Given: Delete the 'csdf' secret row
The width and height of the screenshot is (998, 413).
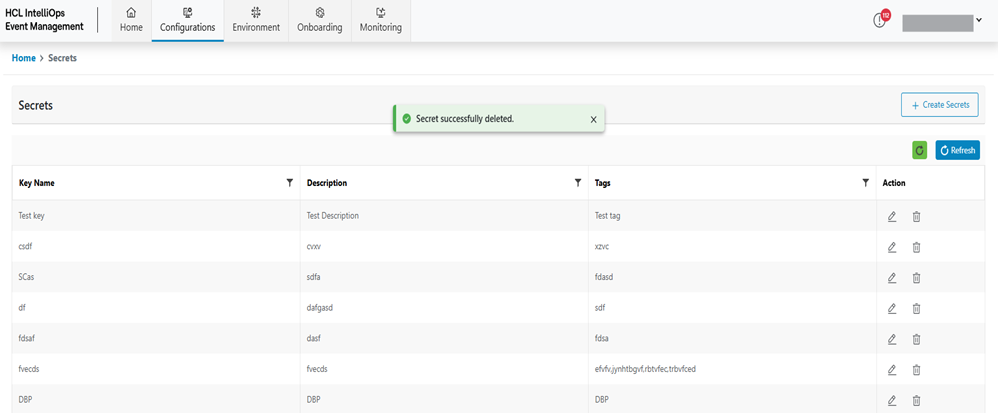Looking at the screenshot, I should 916,247.
